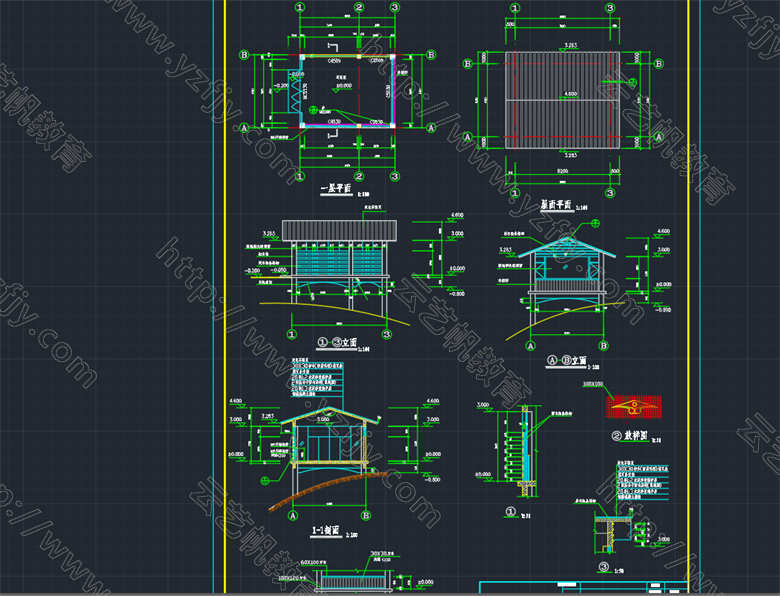Select axis bubble ① below ①-③ elevation
Screen dimensions: 780x596
[x=292, y=334]
